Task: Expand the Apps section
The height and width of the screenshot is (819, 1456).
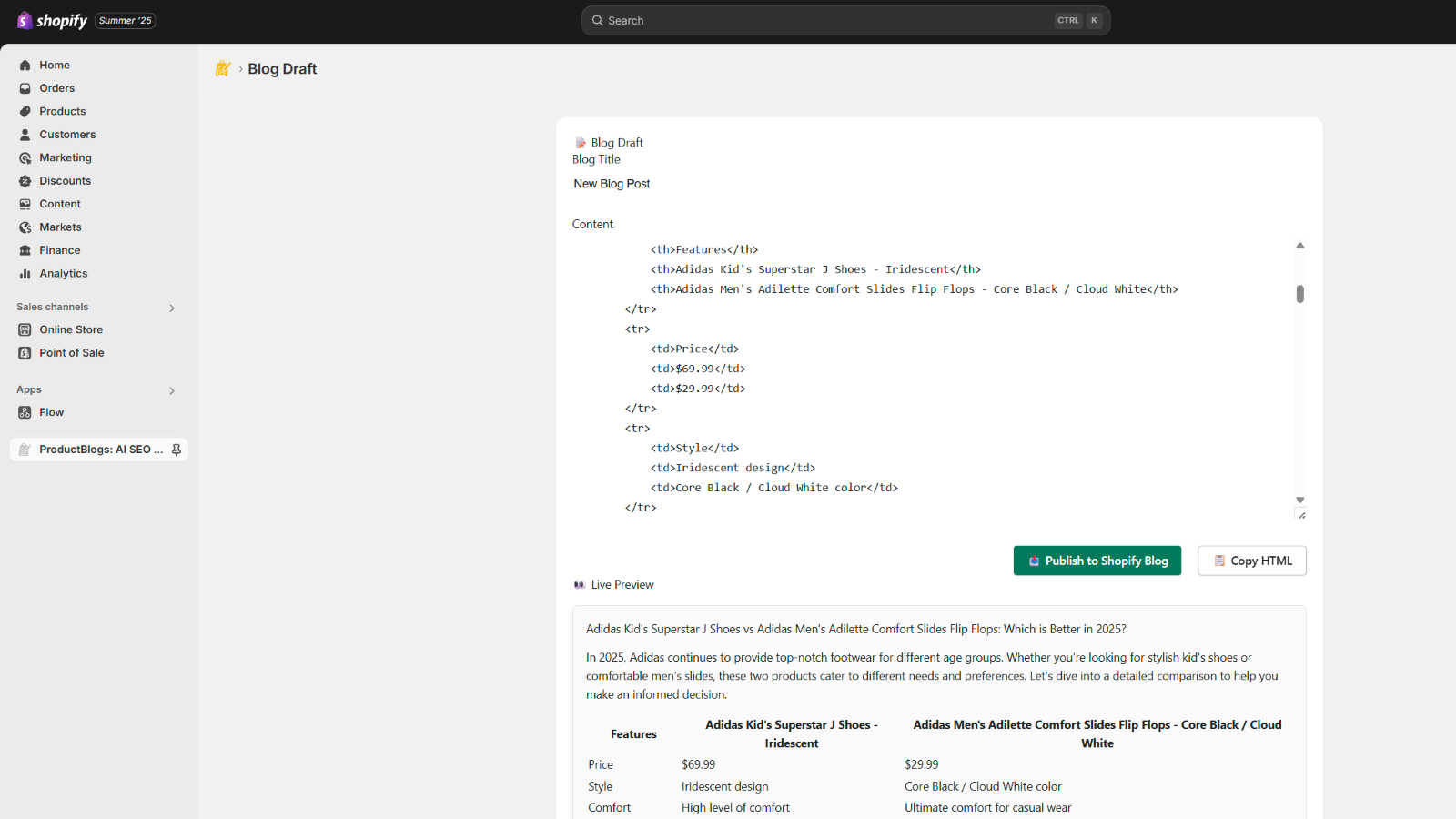Action: pyautogui.click(x=171, y=390)
